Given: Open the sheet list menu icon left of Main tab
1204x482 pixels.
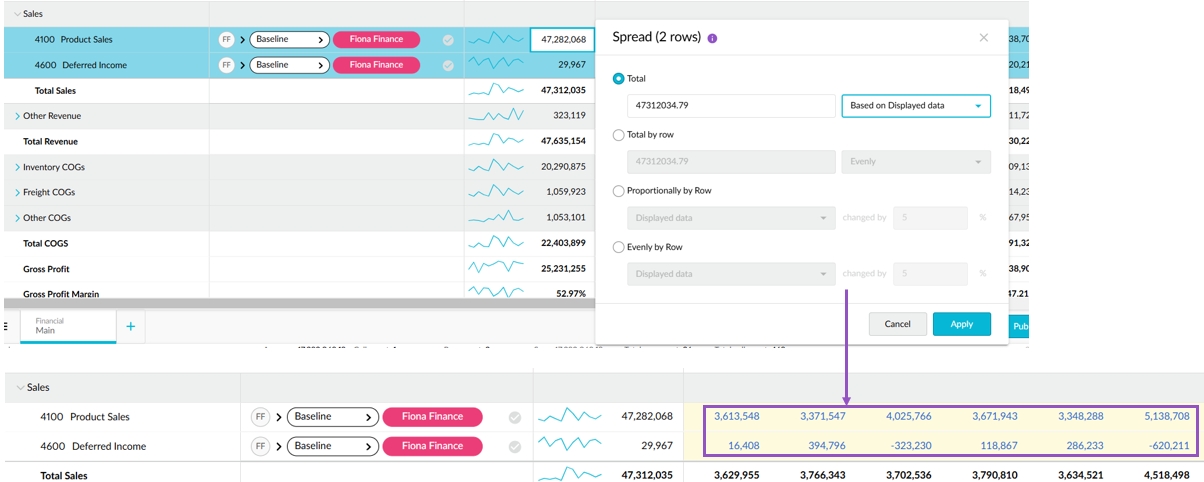Looking at the screenshot, I should pos(6,326).
